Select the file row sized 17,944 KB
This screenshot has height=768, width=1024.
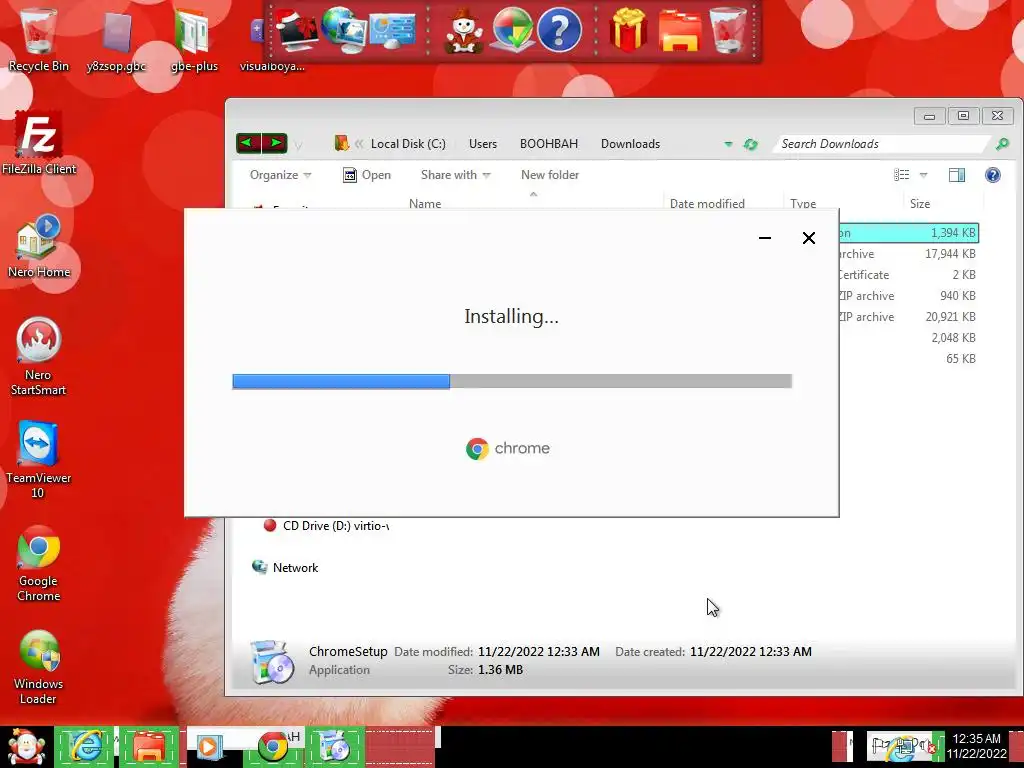[908, 254]
